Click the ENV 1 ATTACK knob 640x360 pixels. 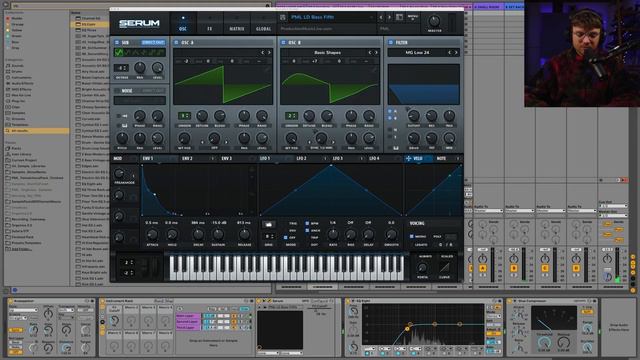coord(152,235)
